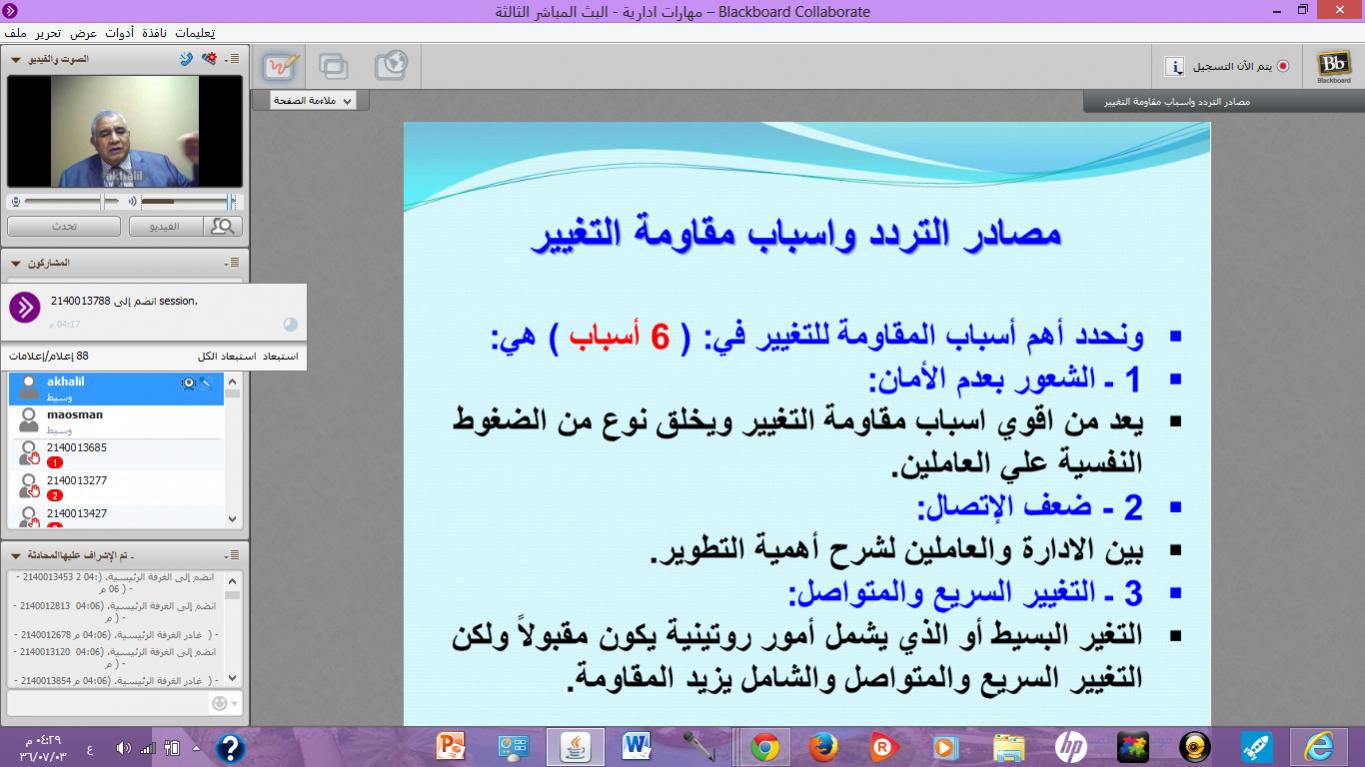Open PowerPoint from the taskbar
This screenshot has width=1365, height=767.
451,747
